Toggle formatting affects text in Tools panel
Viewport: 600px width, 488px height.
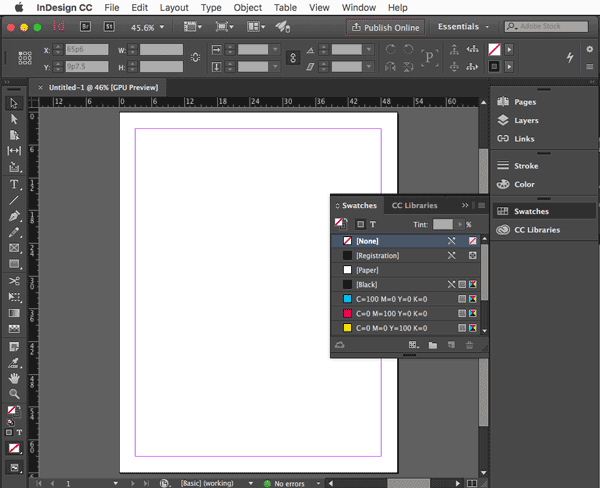19,433
